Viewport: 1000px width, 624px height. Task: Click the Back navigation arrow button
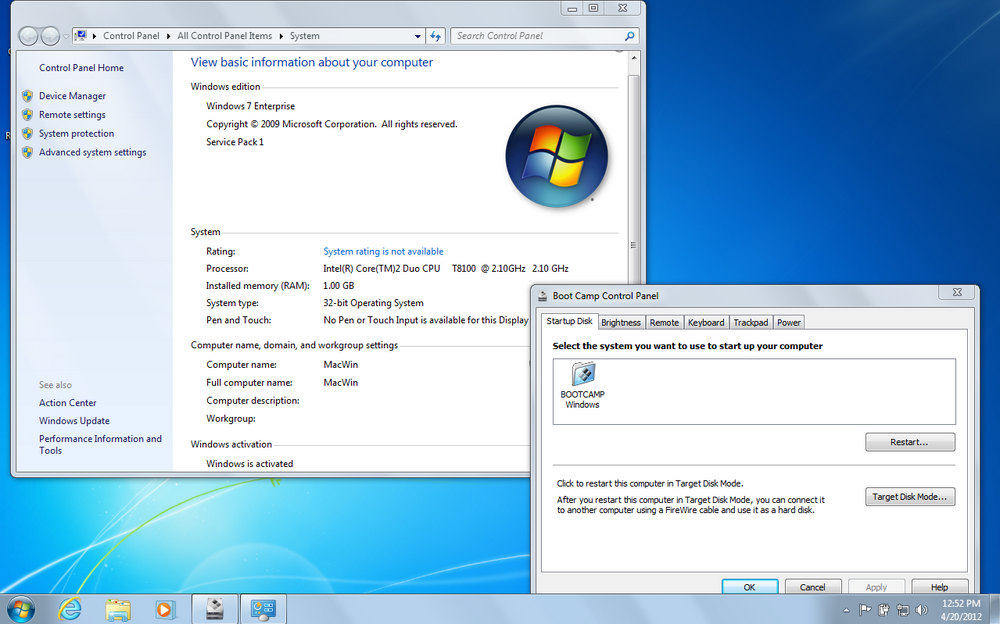28,36
